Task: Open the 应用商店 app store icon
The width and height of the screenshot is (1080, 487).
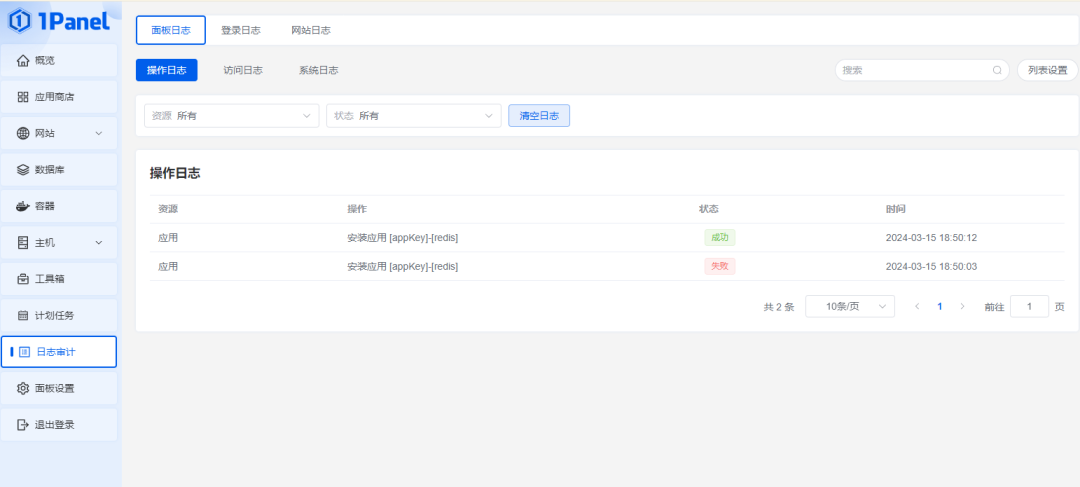Action: (23, 97)
